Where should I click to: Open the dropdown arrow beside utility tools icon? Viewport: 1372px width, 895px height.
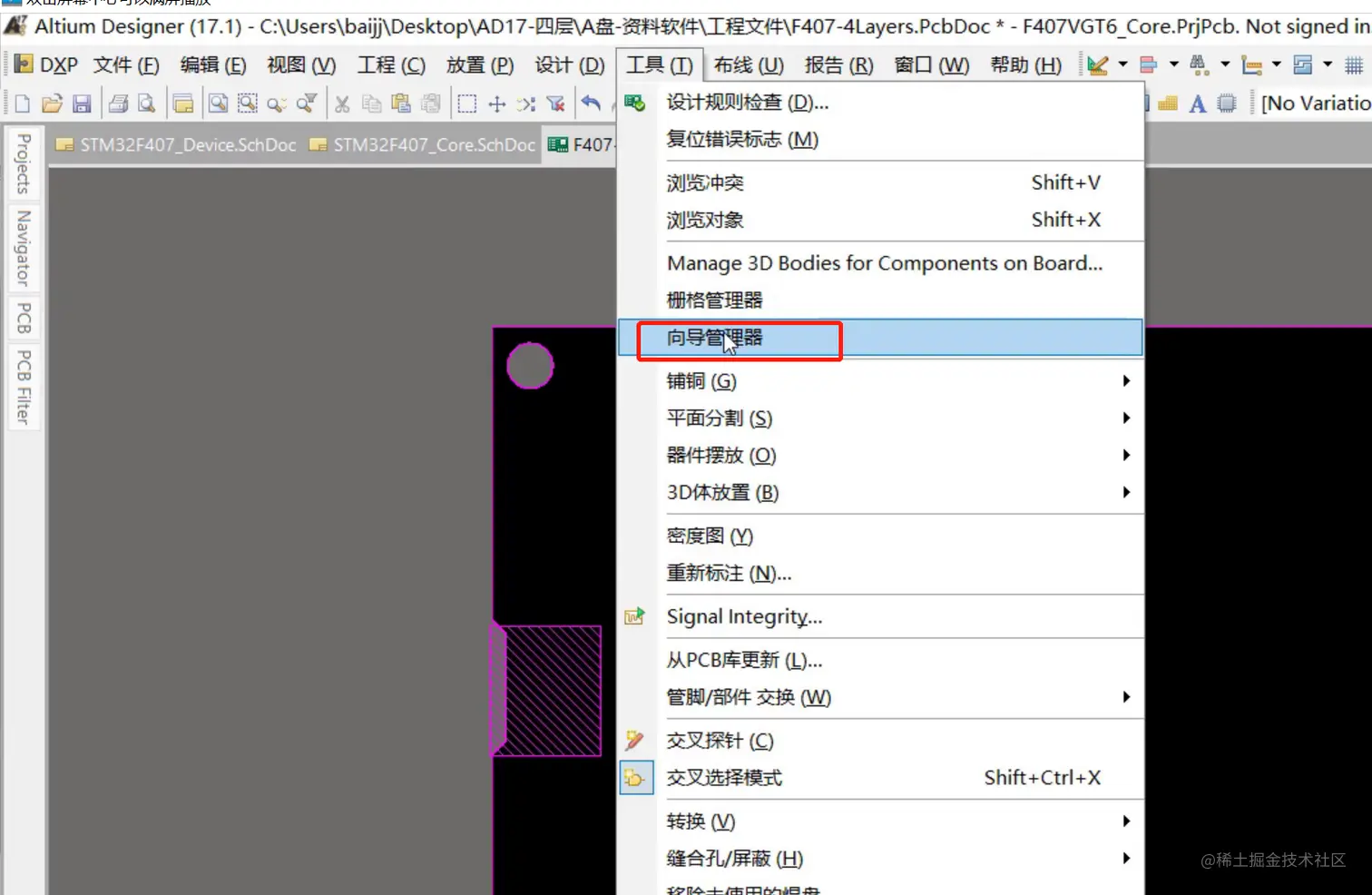(1122, 65)
